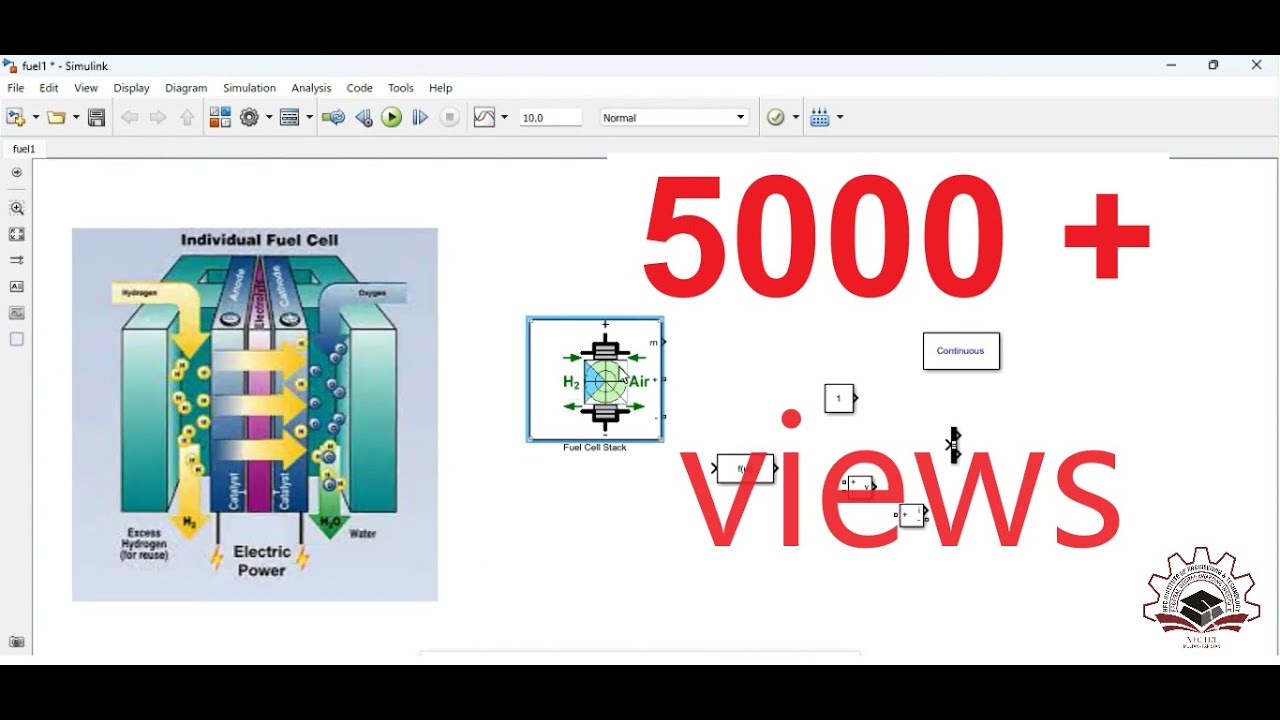Click the Fit to View icon

tap(17, 235)
